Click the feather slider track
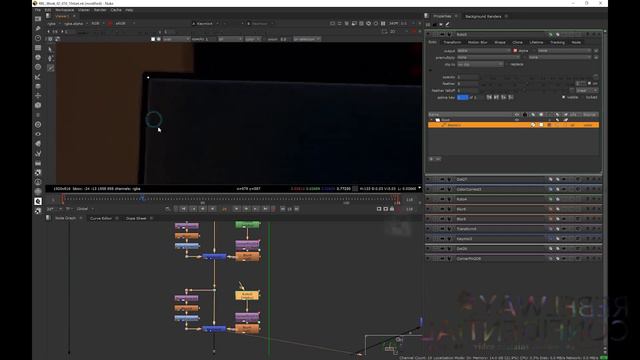This screenshot has height=360, width=640. pyautogui.click(x=527, y=84)
